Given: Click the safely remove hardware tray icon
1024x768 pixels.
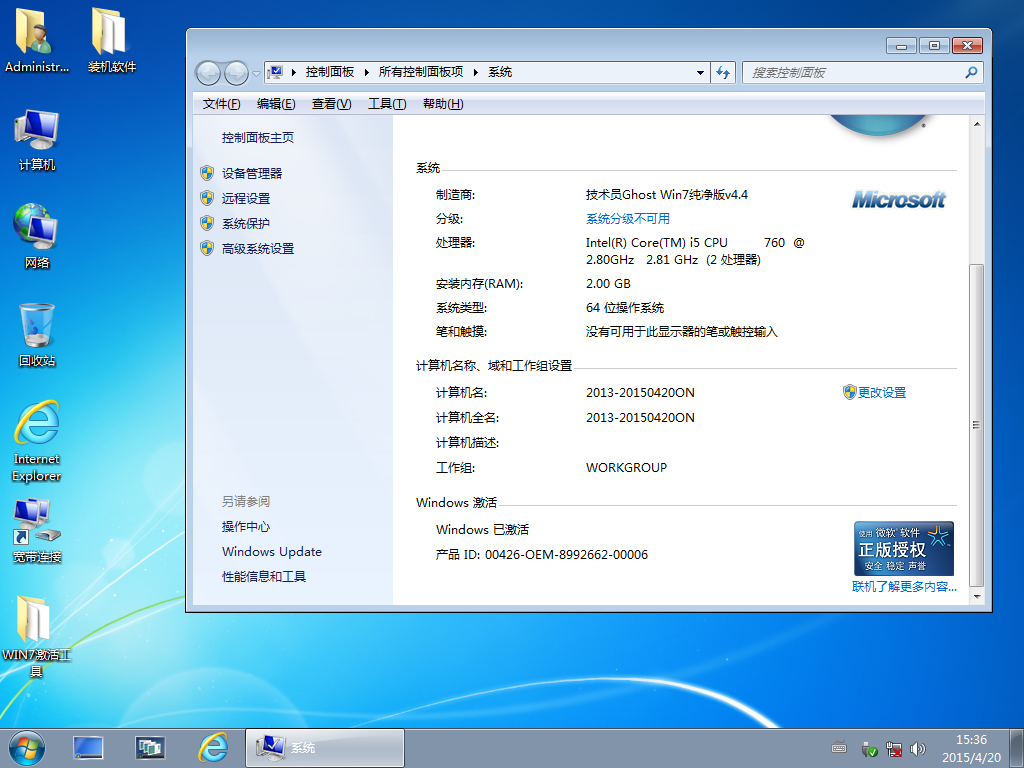Looking at the screenshot, I should (869, 749).
